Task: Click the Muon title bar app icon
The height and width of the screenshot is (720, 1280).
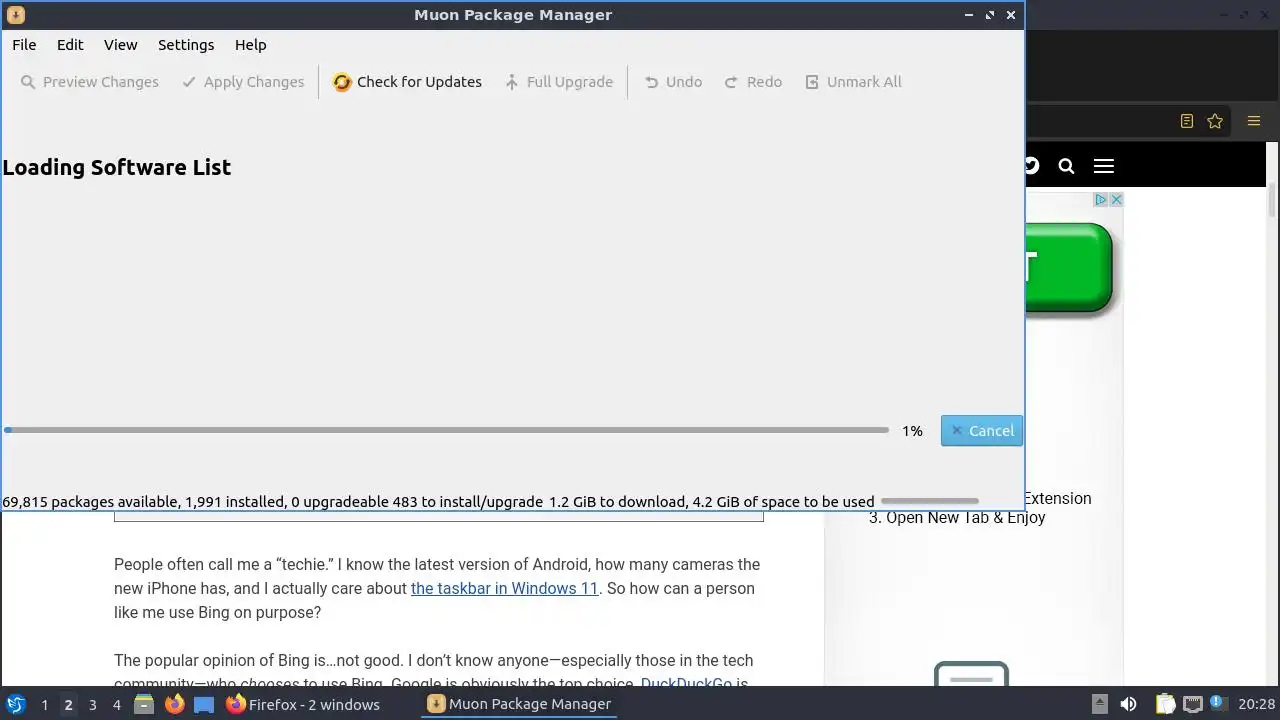Action: [x=16, y=15]
